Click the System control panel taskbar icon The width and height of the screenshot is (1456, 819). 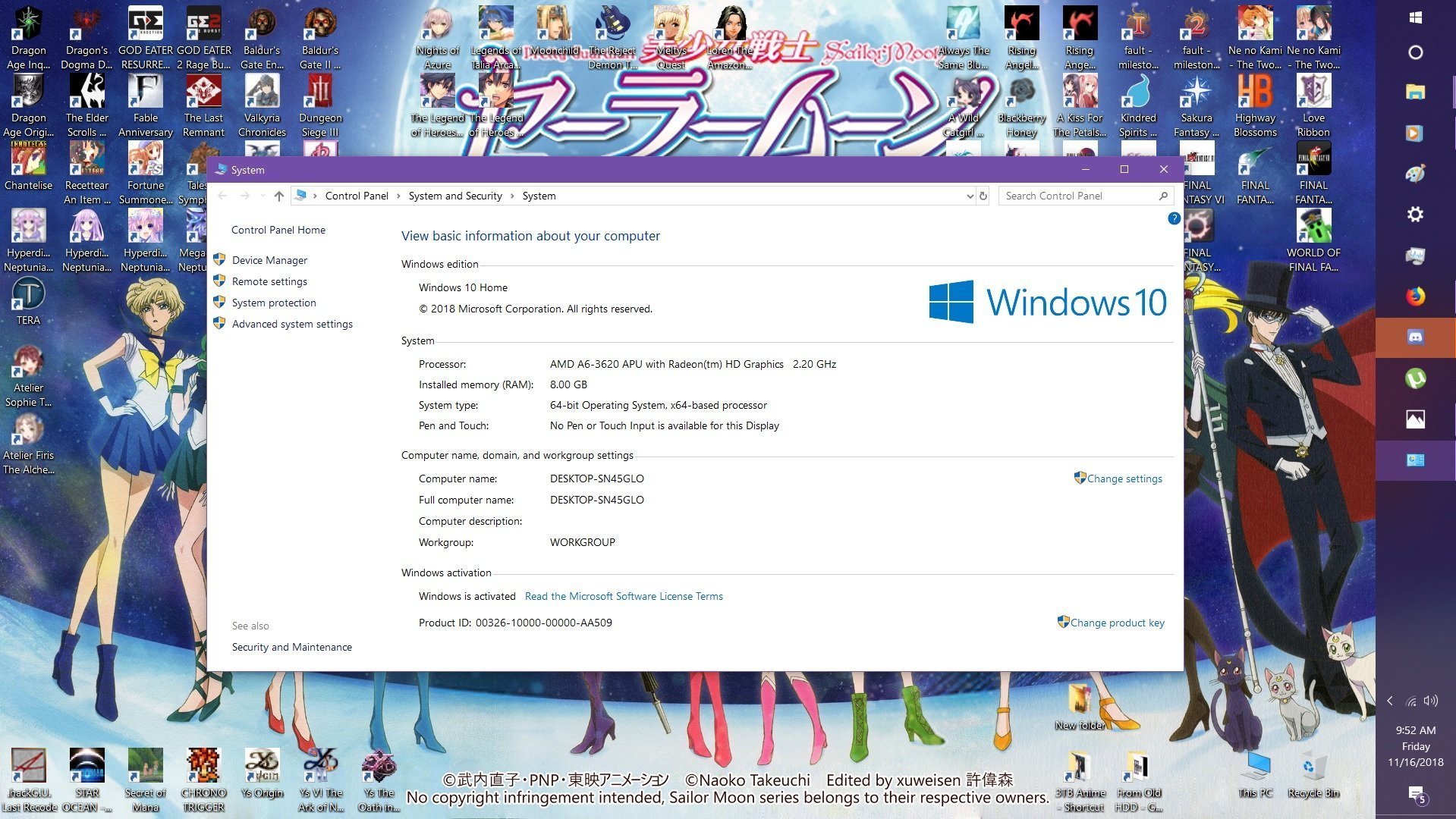coord(1415,460)
